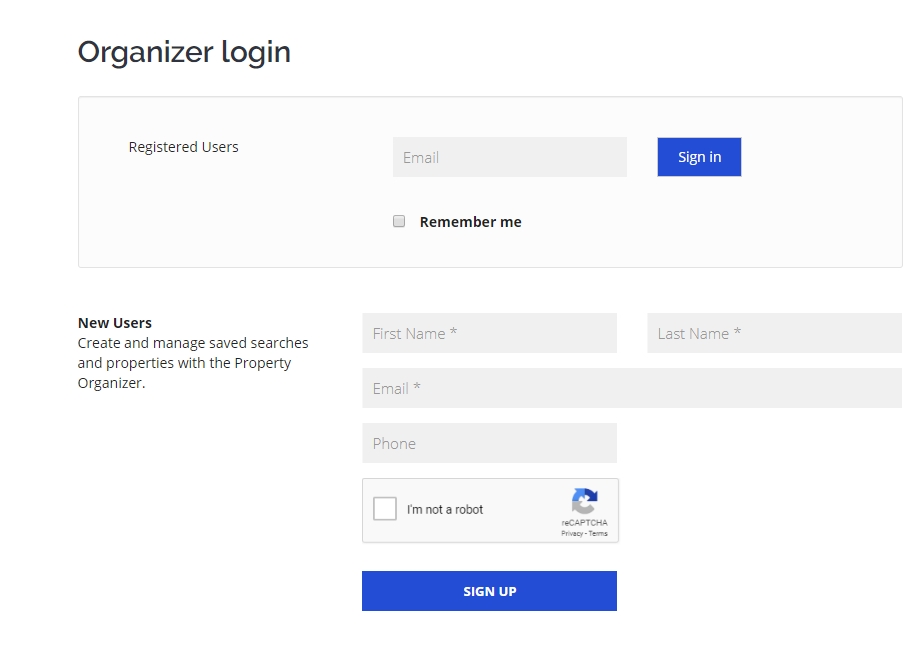Image resolution: width=920 pixels, height=667 pixels.
Task: Check the I'm not a robot box
Action: 385,509
